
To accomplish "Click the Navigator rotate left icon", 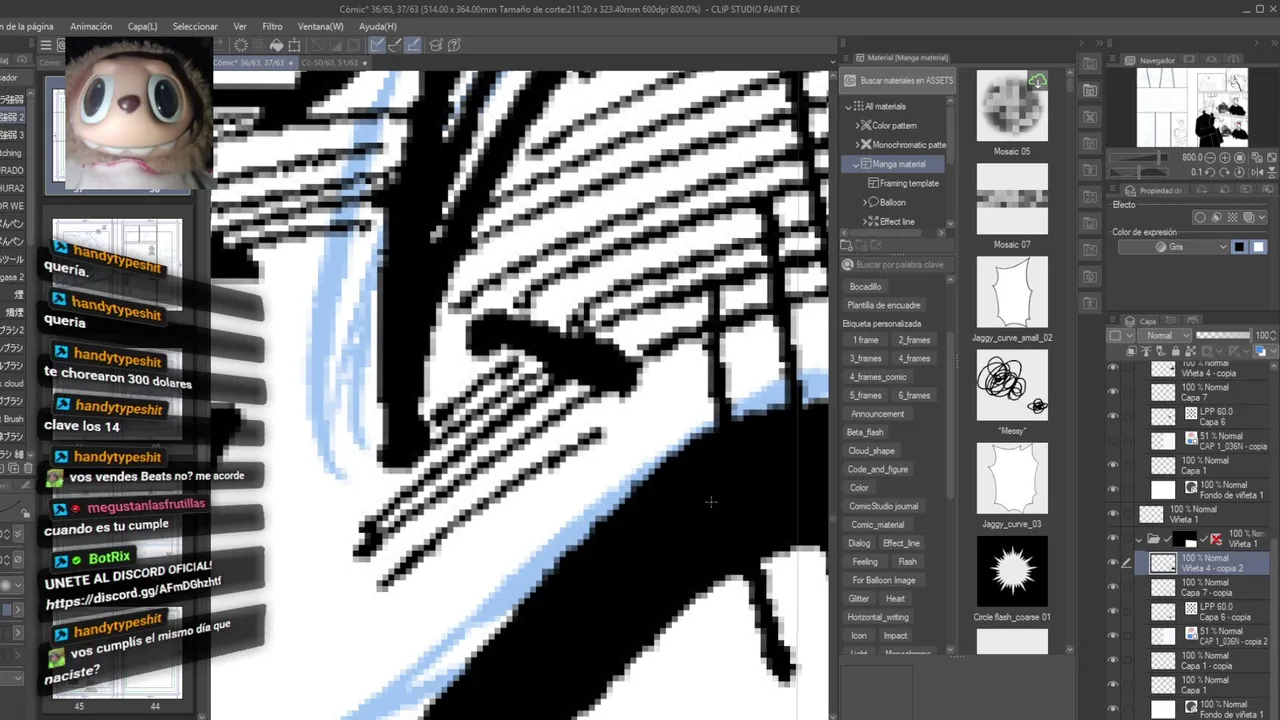I will 1210,172.
